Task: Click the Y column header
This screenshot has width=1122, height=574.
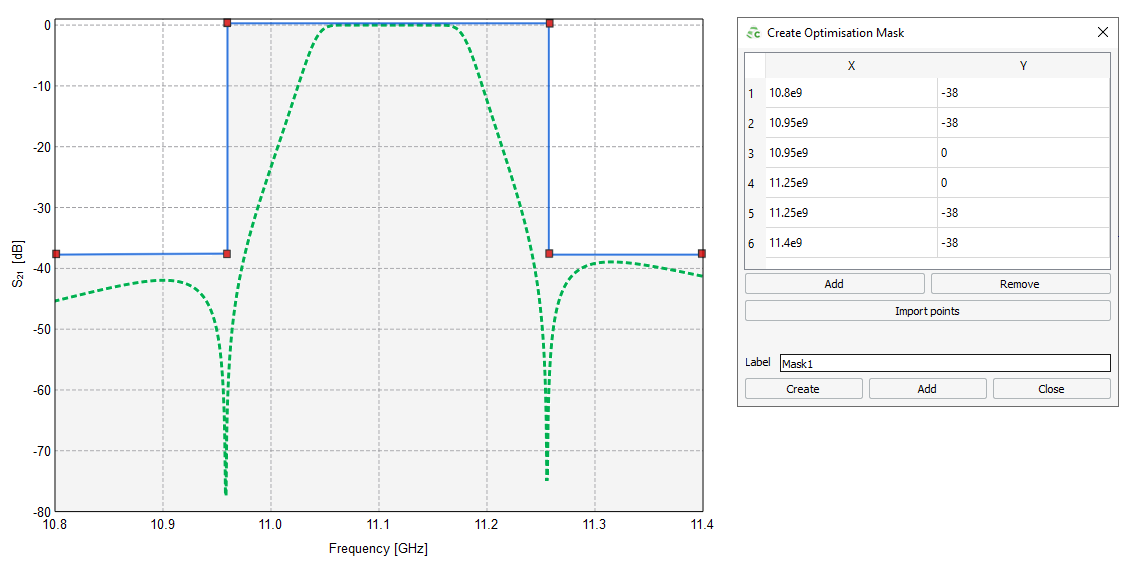Action: coord(1023,66)
